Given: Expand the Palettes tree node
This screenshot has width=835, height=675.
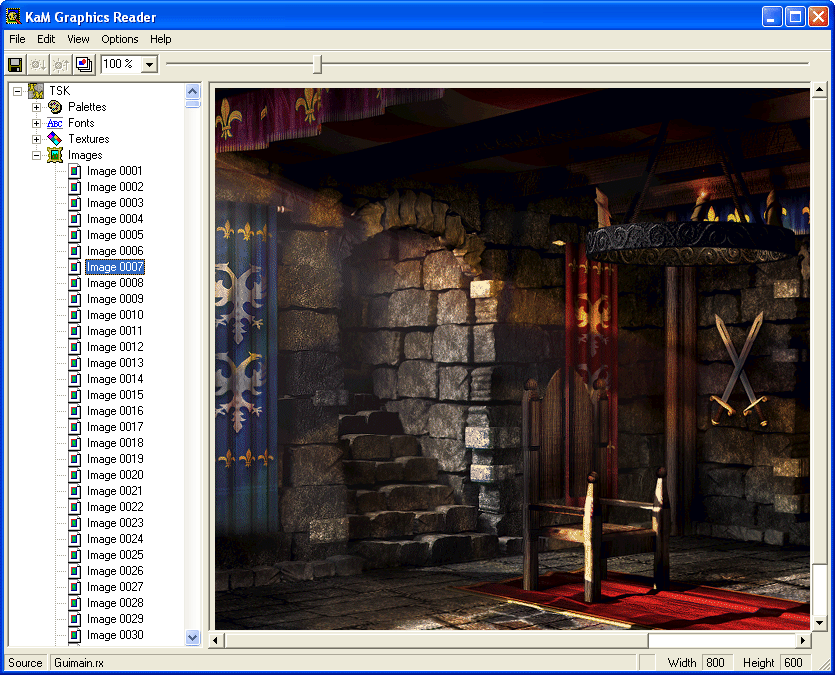Looking at the screenshot, I should pos(37,107).
